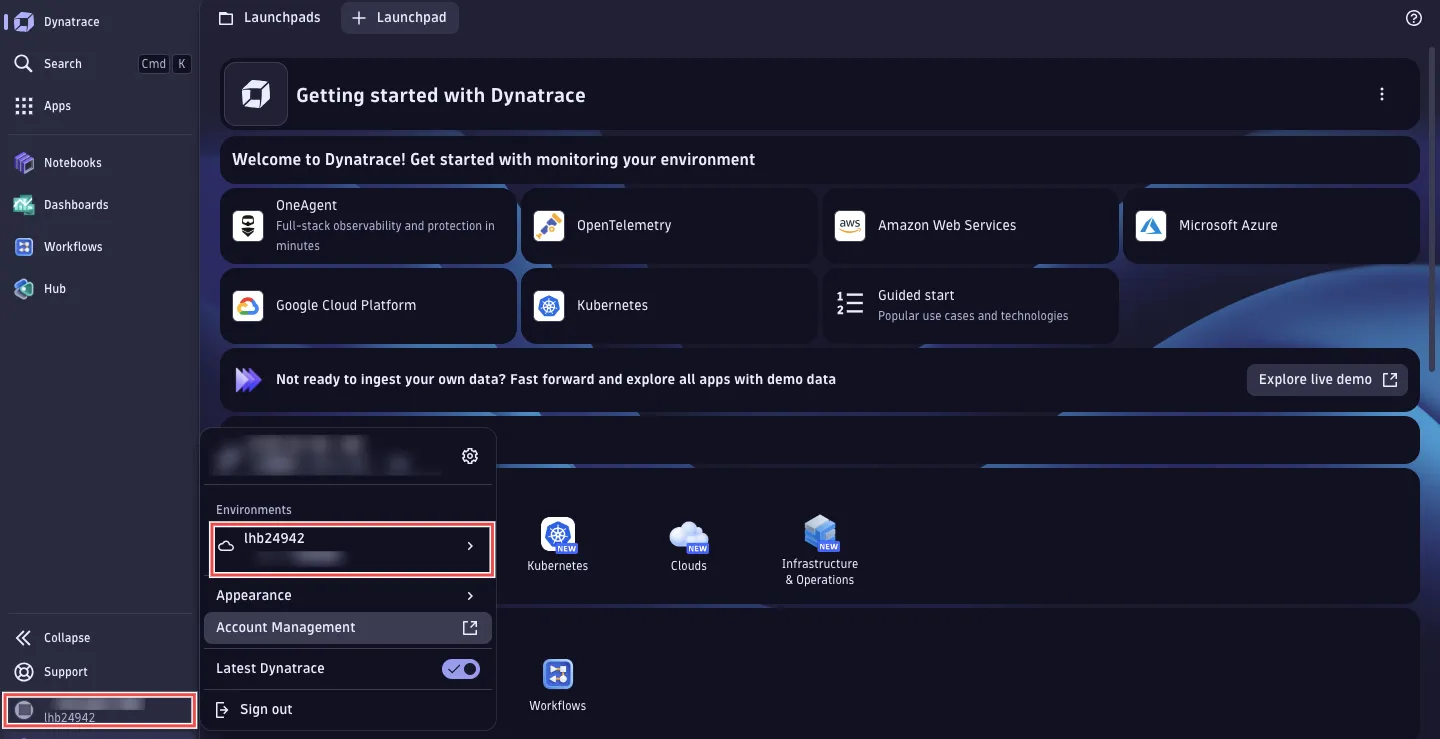The image size is (1440, 739).
Task: Select the Kubernetes setup card
Action: (669, 306)
